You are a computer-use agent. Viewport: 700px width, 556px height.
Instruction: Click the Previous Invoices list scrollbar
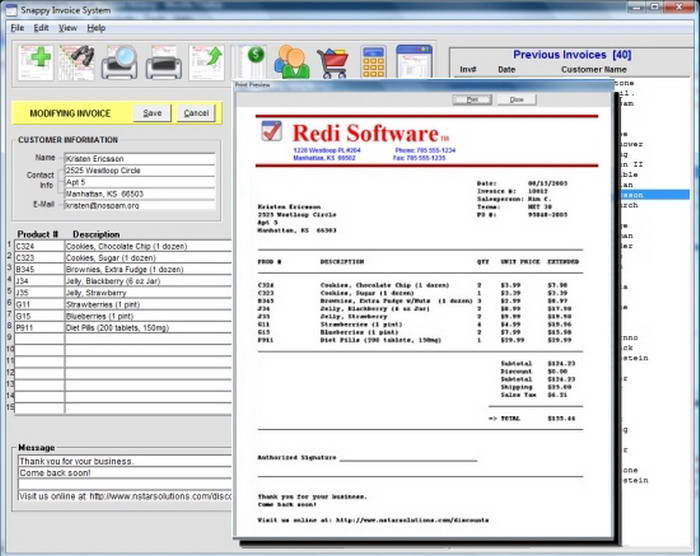693,300
